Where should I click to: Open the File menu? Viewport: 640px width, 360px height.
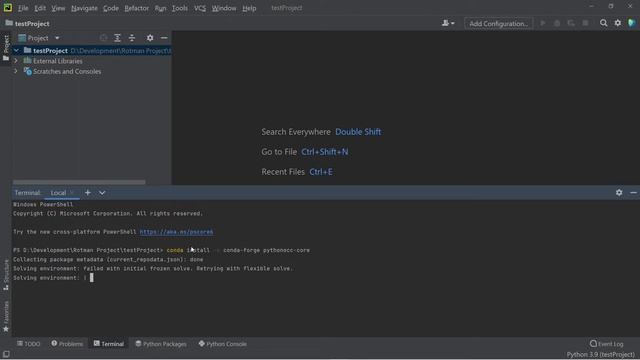click(23, 8)
